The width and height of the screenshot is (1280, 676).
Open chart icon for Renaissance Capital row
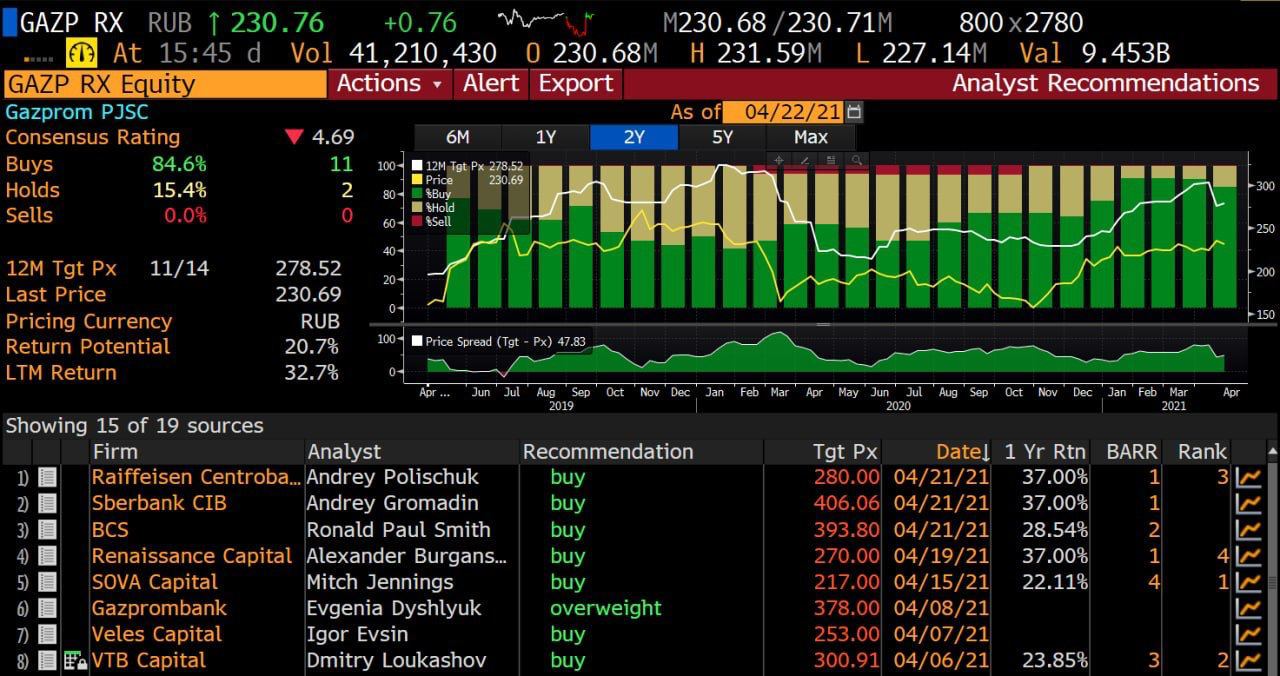(x=1249, y=556)
